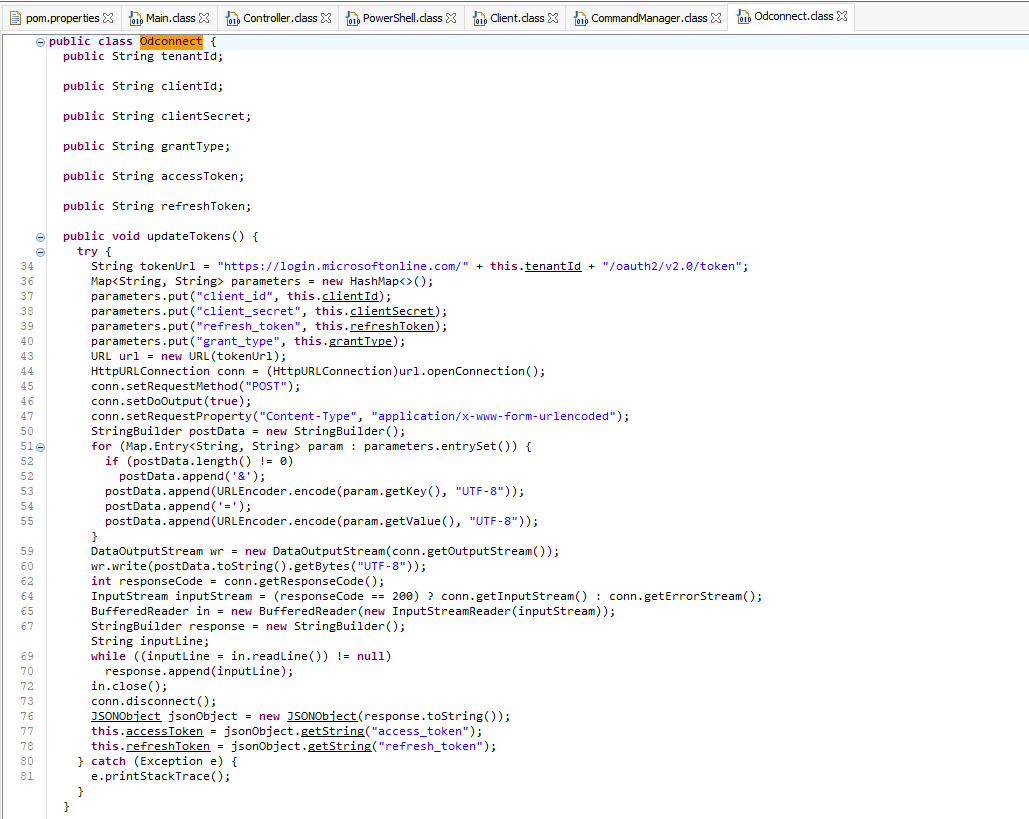Click the underlined tenantId field reference
Screen dimensions: 1029x819
tap(553, 266)
